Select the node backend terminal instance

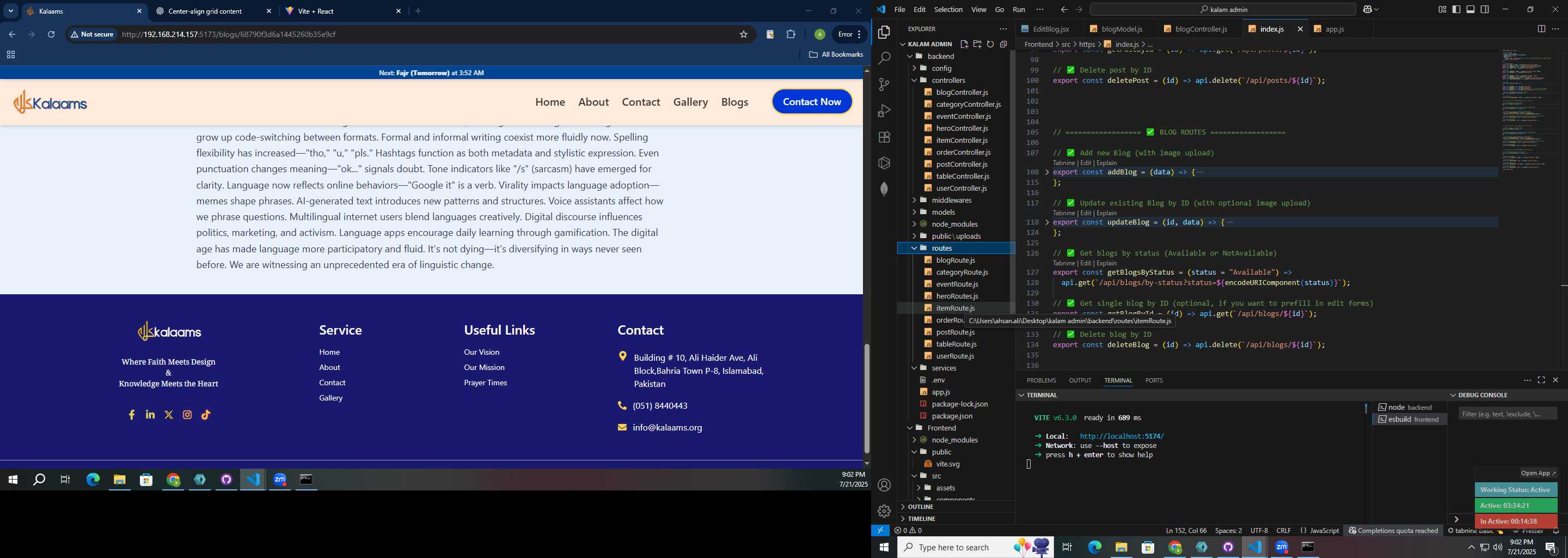1410,407
